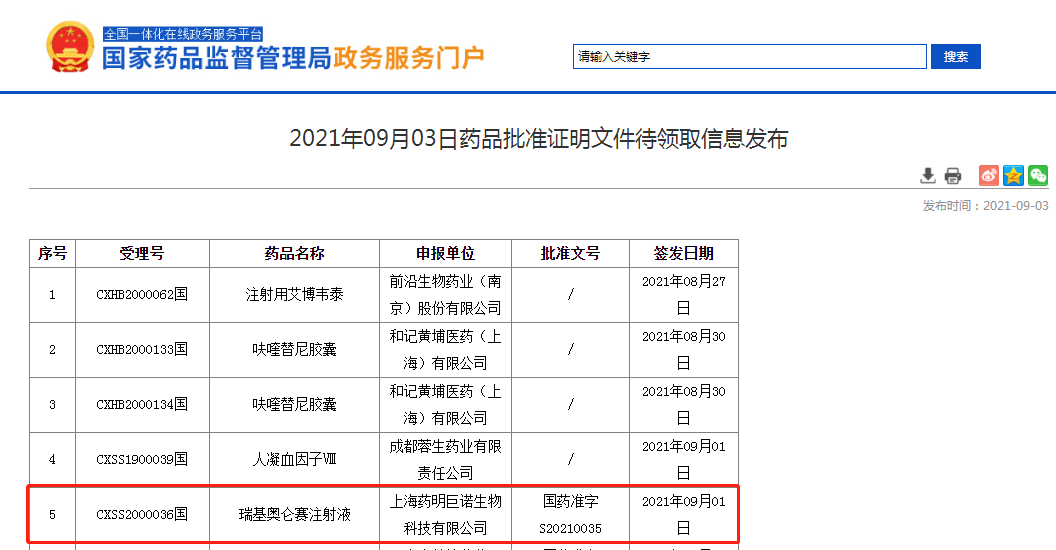Click serial number 1 cell

53,295
